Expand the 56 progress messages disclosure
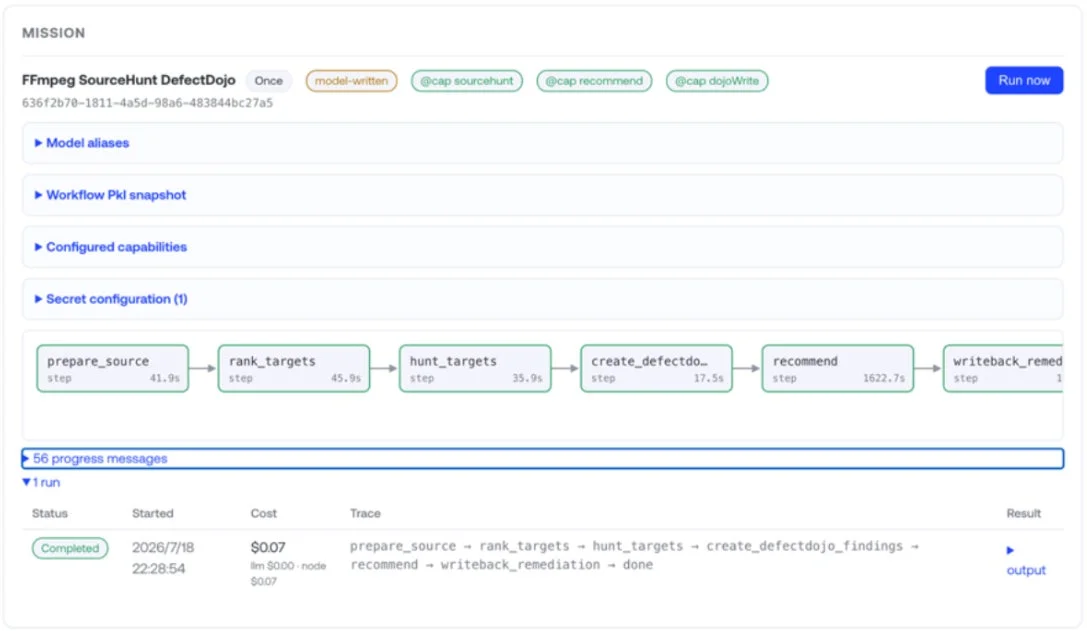The width and height of the screenshot is (1087, 631). click(x=542, y=458)
